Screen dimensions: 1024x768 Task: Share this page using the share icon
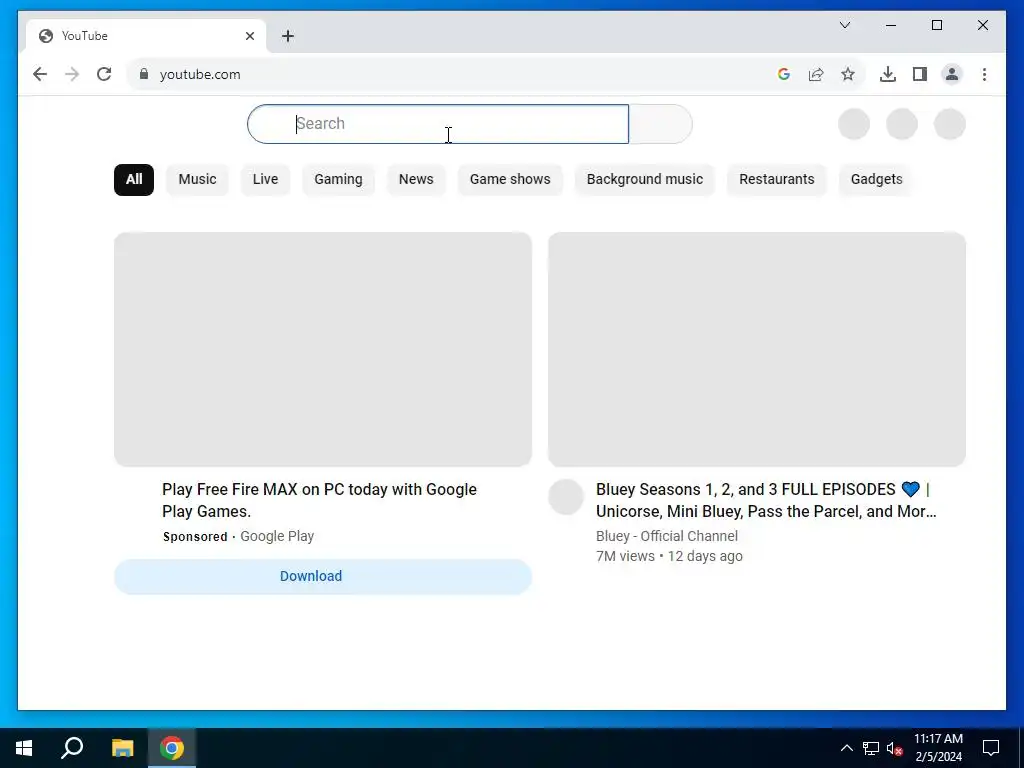[x=816, y=74]
